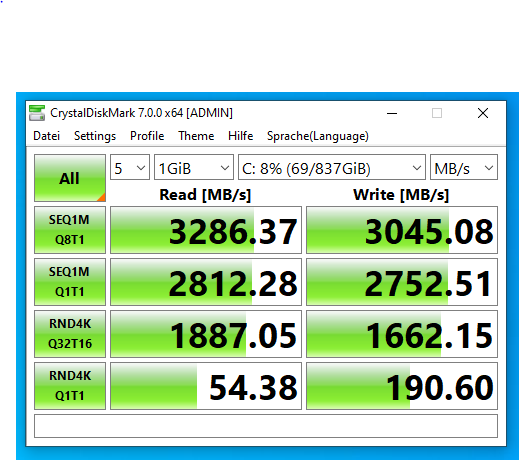Click the empty comment field at bottom
The height and width of the screenshot is (460, 519).
coord(266,426)
